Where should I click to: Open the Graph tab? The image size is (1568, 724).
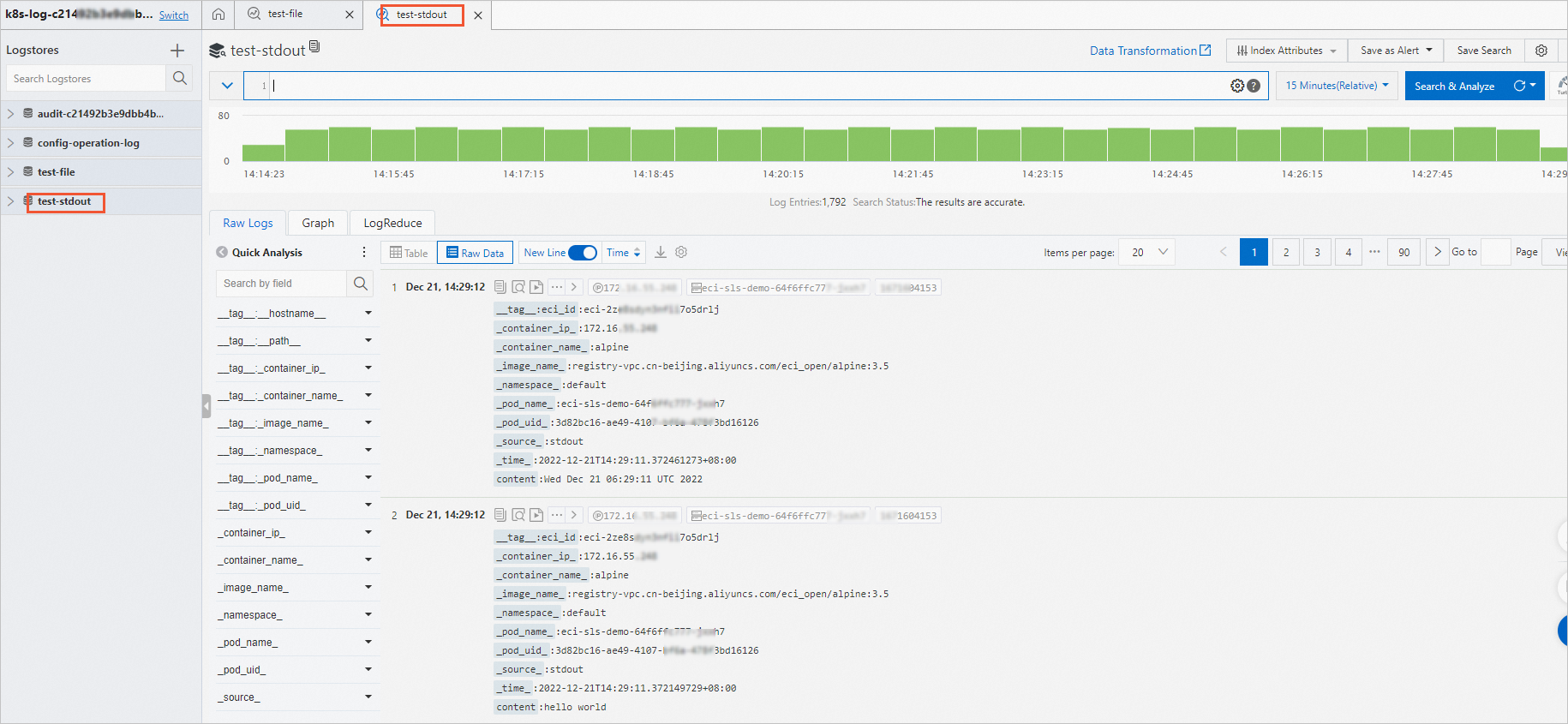318,223
